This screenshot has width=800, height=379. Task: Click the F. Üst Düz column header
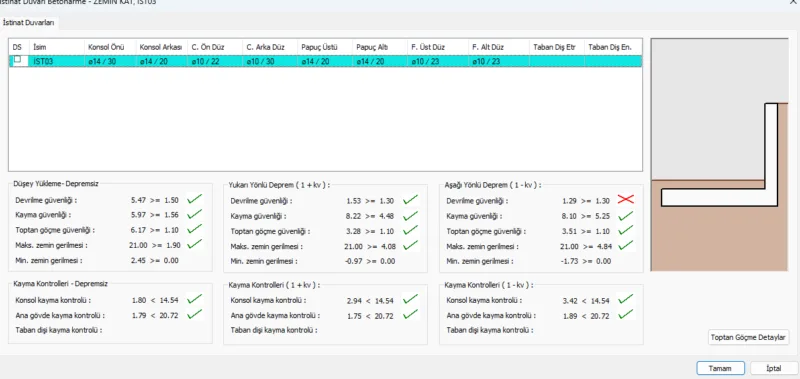click(438, 47)
